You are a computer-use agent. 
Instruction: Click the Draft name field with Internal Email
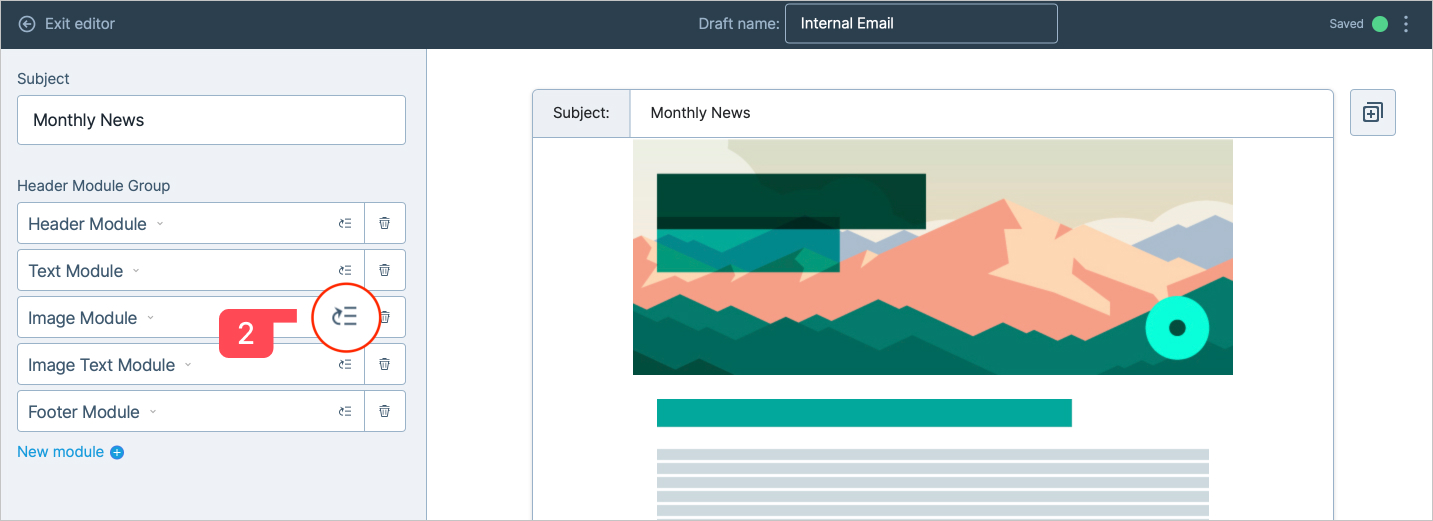point(921,24)
